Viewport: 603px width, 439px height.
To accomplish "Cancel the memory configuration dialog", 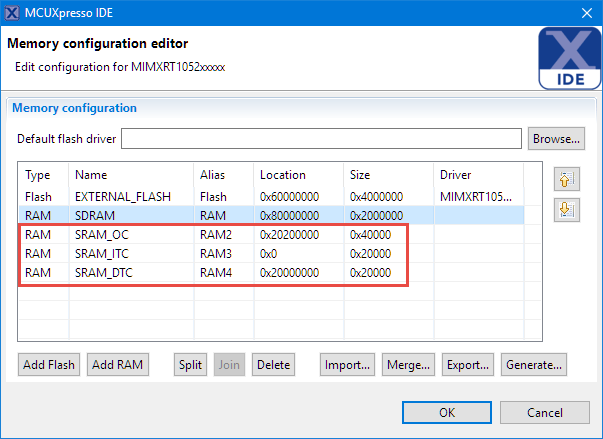I will click(544, 413).
